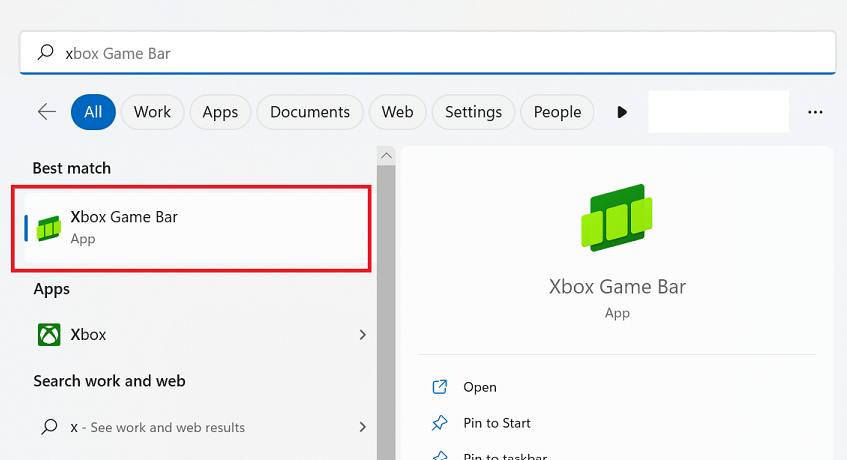Click the scrollbar up arrow

point(386,156)
